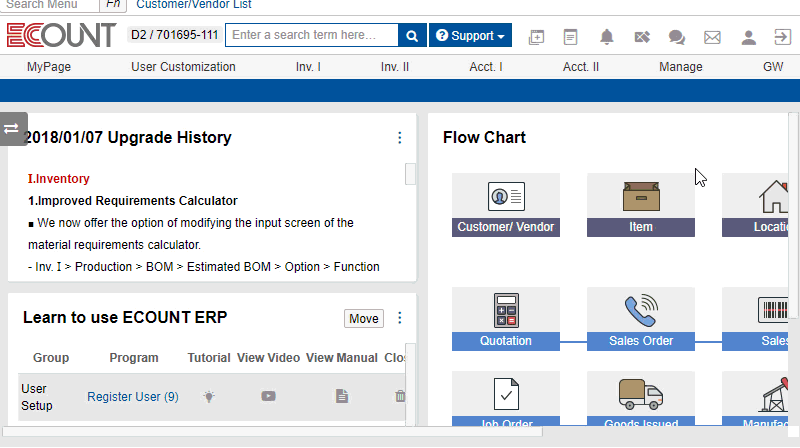This screenshot has width=800, height=448.
Task: Open the memo note icon
Action: click(570, 37)
